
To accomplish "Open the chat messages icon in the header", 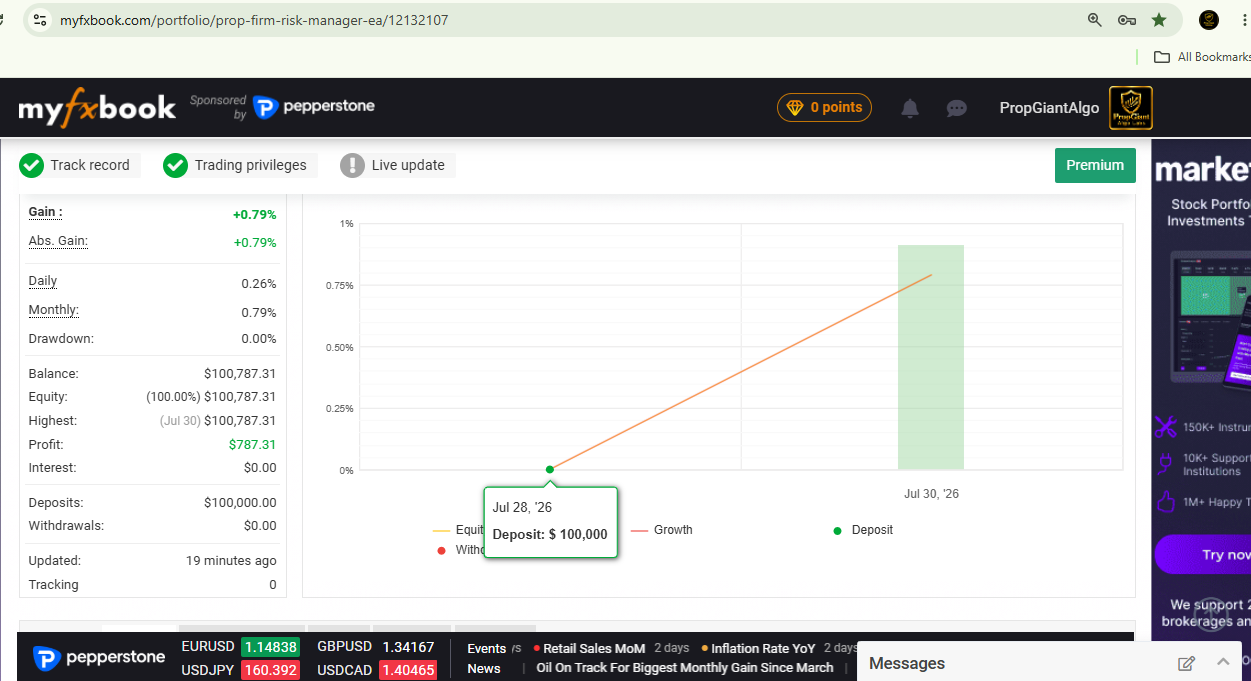I will pyautogui.click(x=957, y=108).
